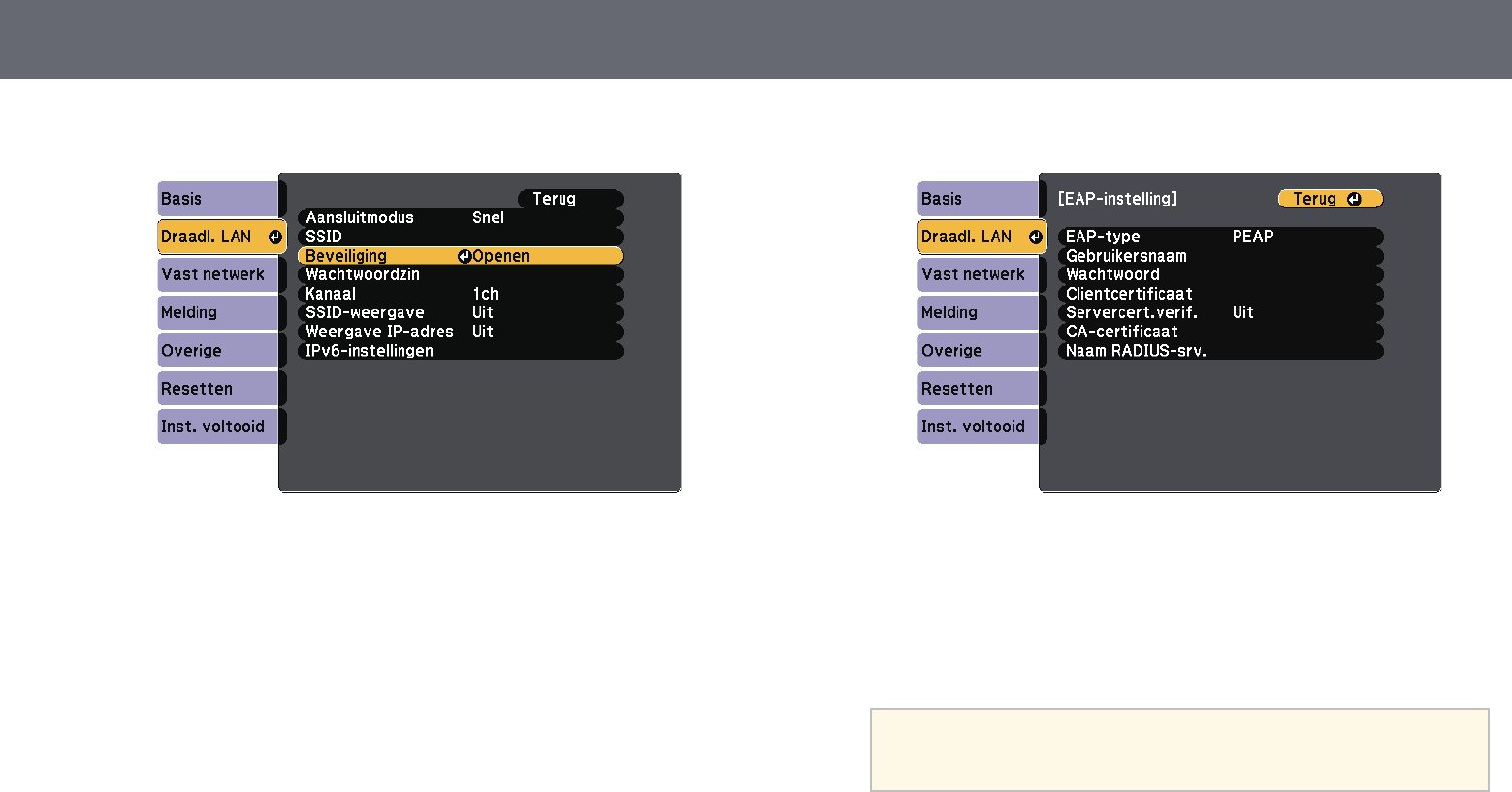Select Kanaal row showing 1ch

pyautogui.click(x=460, y=294)
